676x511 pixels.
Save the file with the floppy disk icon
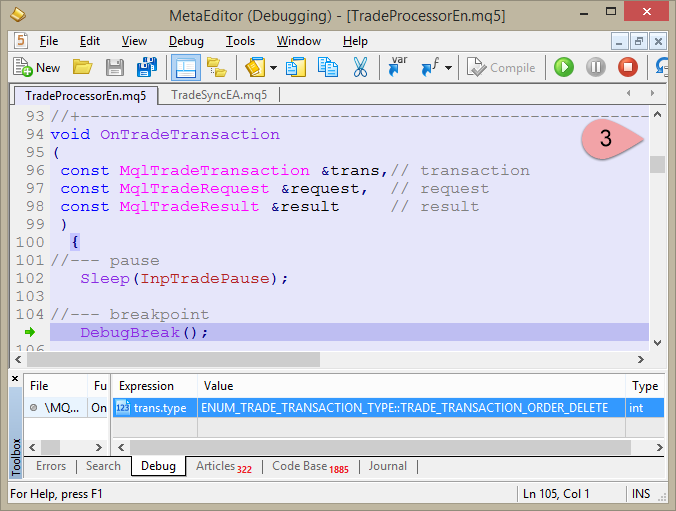[115, 68]
